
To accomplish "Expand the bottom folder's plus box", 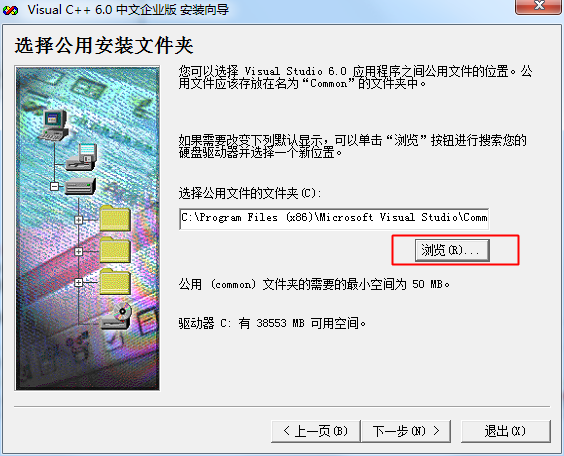I will click(78, 283).
